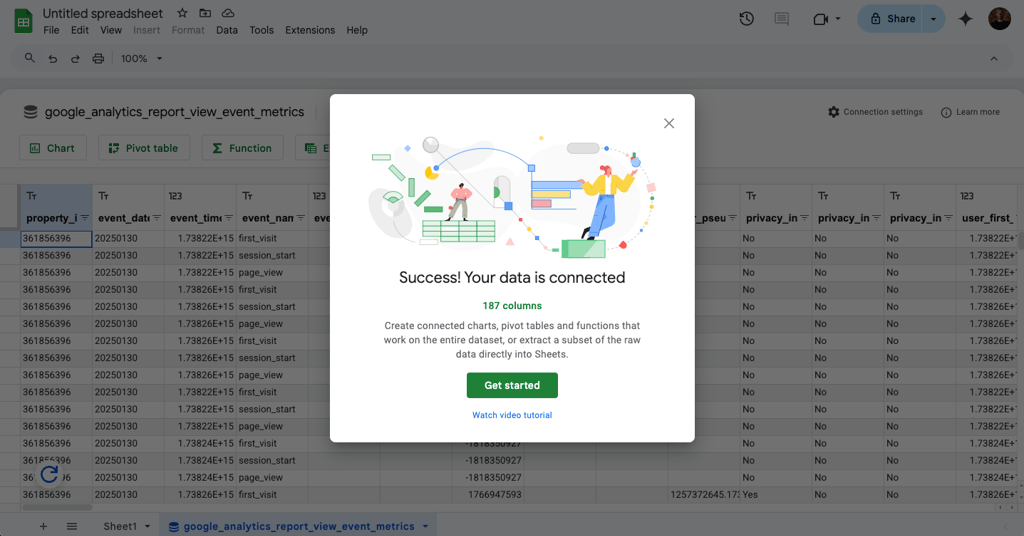Image resolution: width=1024 pixels, height=536 pixels.
Task: Search the menus with the magnifier icon
Action: tap(29, 58)
